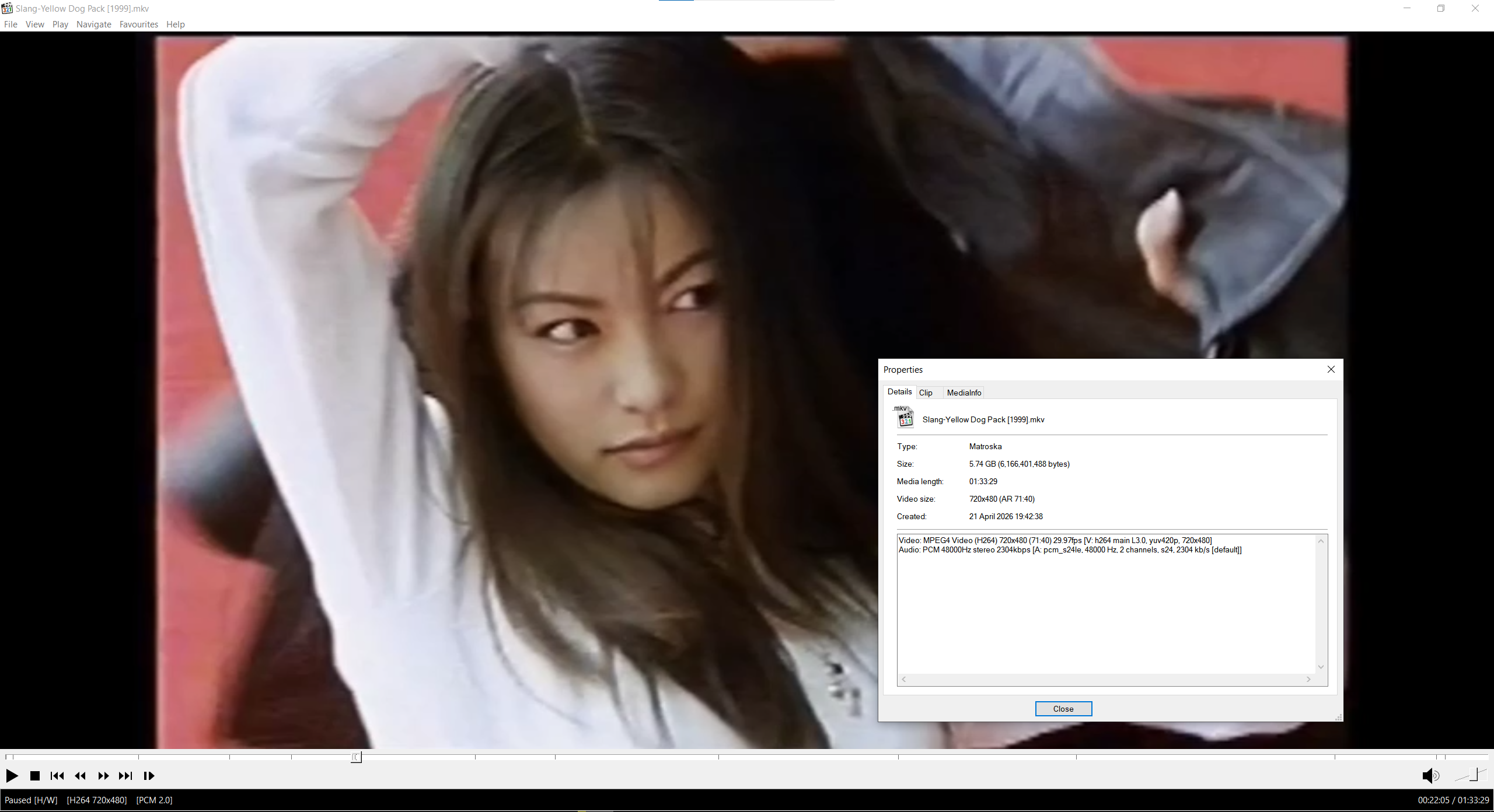Skip to the previous chapter
The width and height of the screenshot is (1494, 812).
coord(57,776)
